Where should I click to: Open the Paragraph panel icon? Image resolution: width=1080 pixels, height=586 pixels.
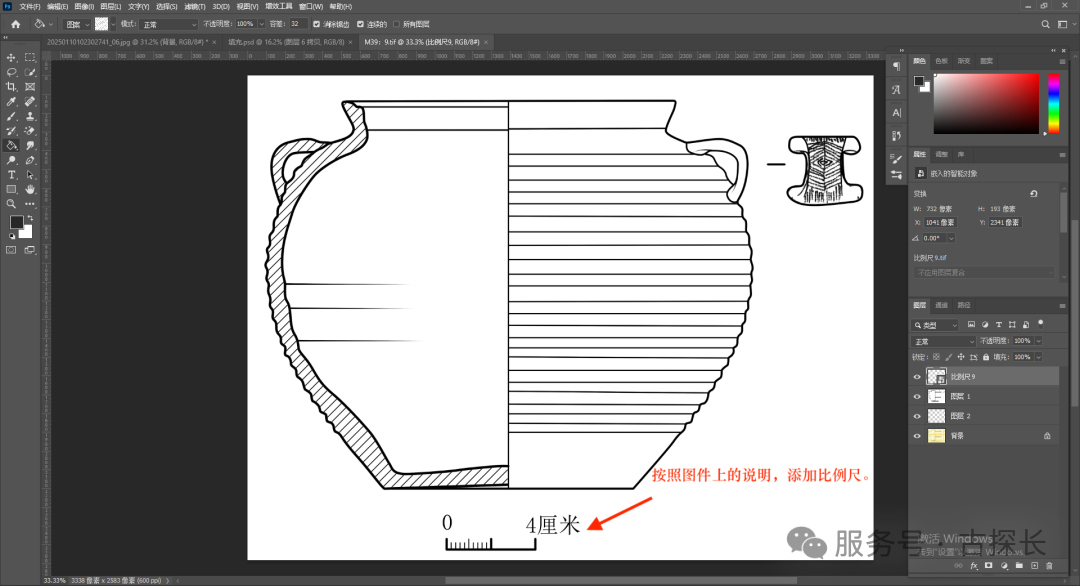coord(896,66)
